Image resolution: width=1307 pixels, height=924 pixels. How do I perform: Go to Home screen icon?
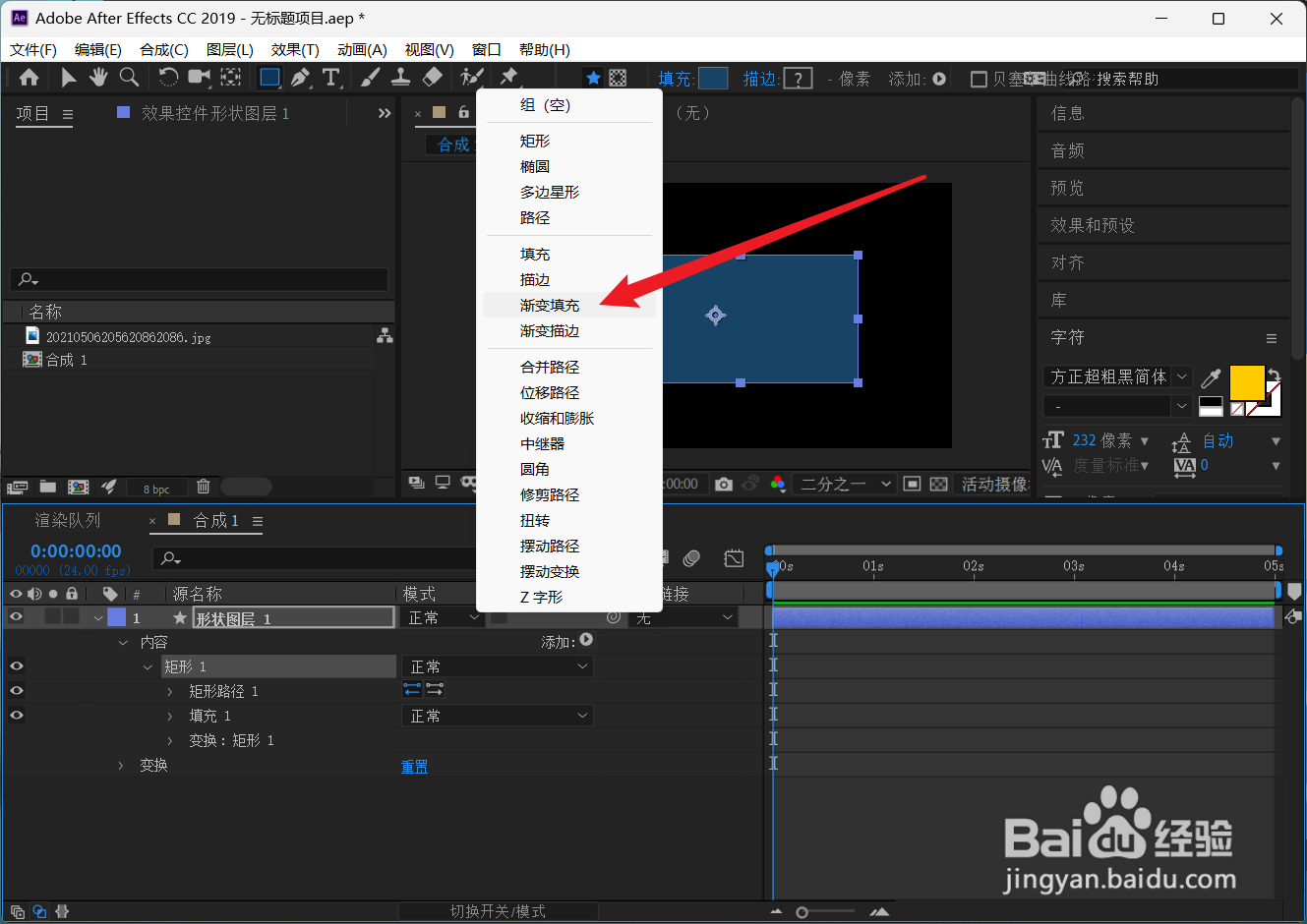coord(29,77)
